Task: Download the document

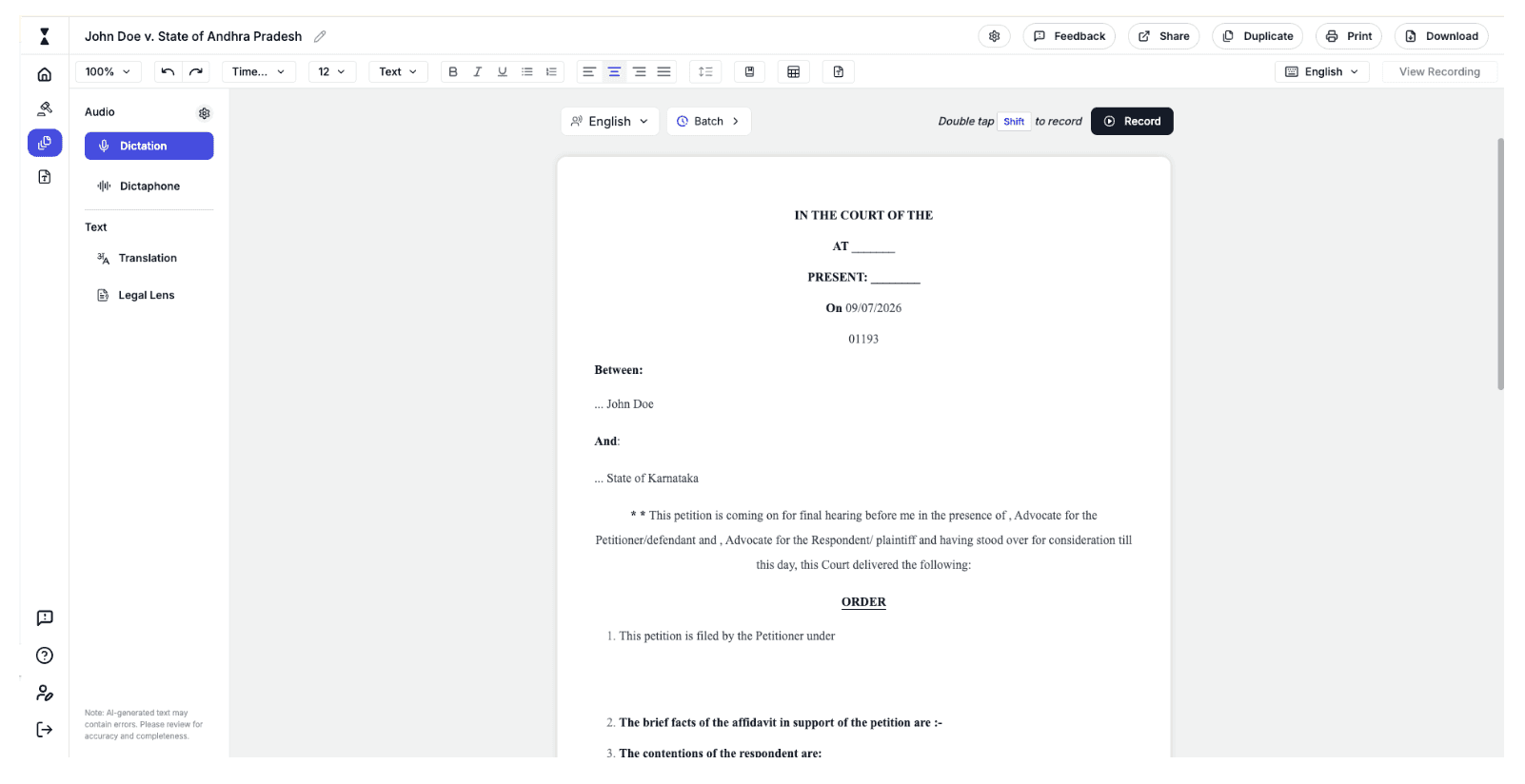Action: point(1441,36)
